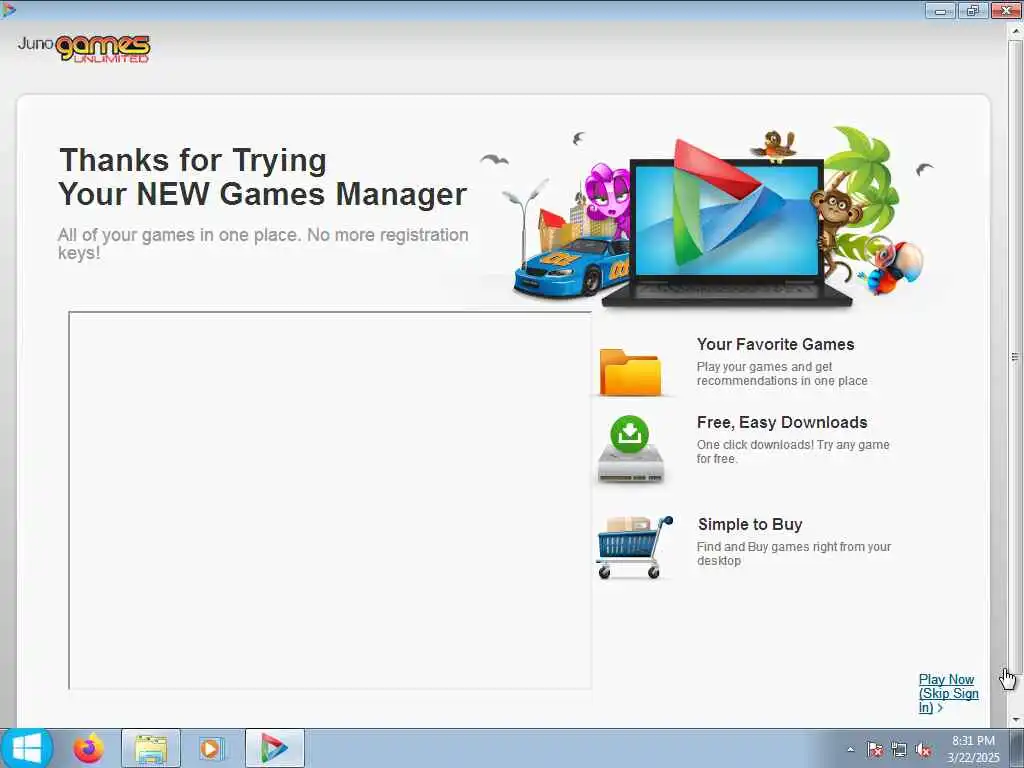Click 'Find and Buy games right from' description
Image resolution: width=1024 pixels, height=768 pixels.
793,554
